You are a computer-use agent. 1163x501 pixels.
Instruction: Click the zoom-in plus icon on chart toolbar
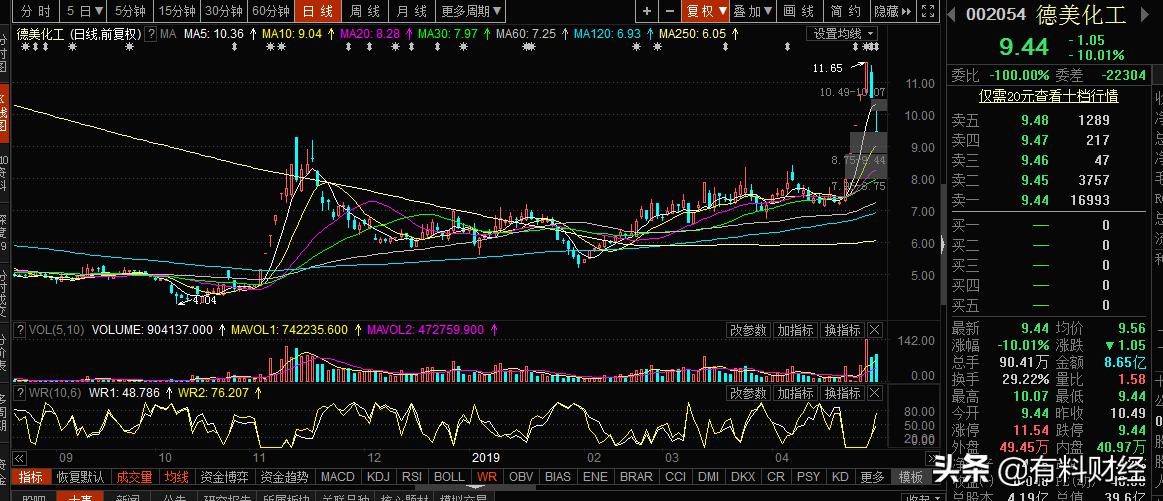647,11
